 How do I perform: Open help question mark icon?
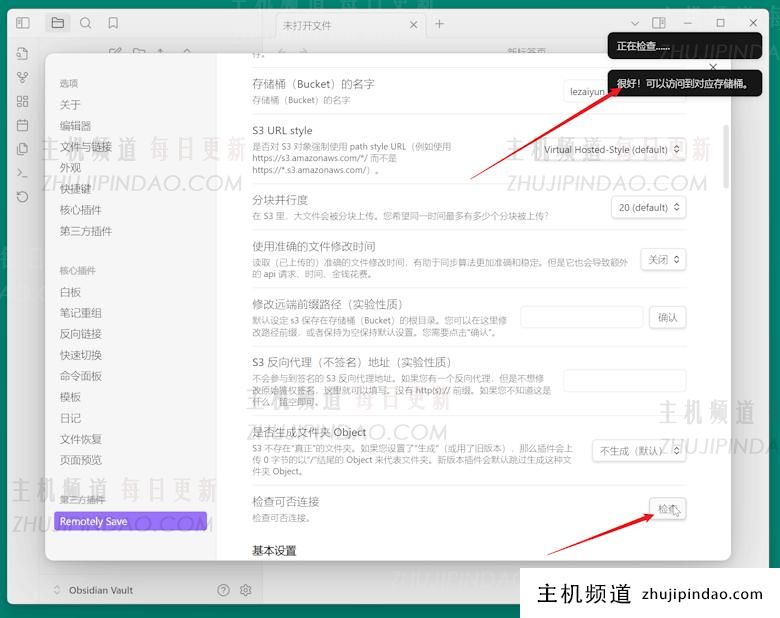[223, 590]
